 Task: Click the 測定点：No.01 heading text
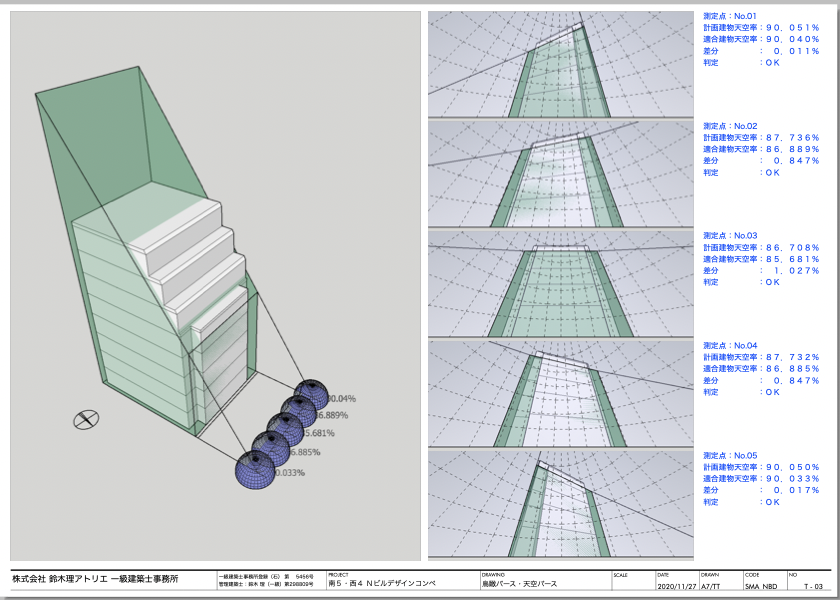(730, 16)
